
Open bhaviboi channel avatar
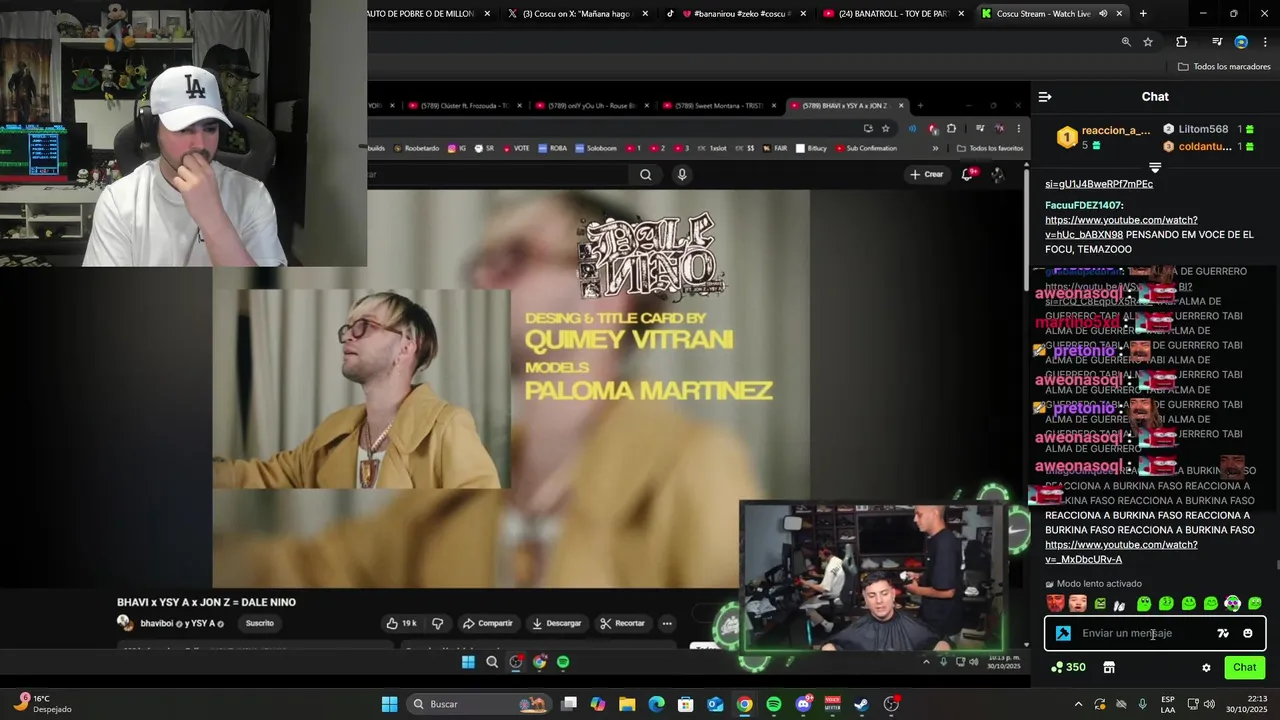point(125,623)
